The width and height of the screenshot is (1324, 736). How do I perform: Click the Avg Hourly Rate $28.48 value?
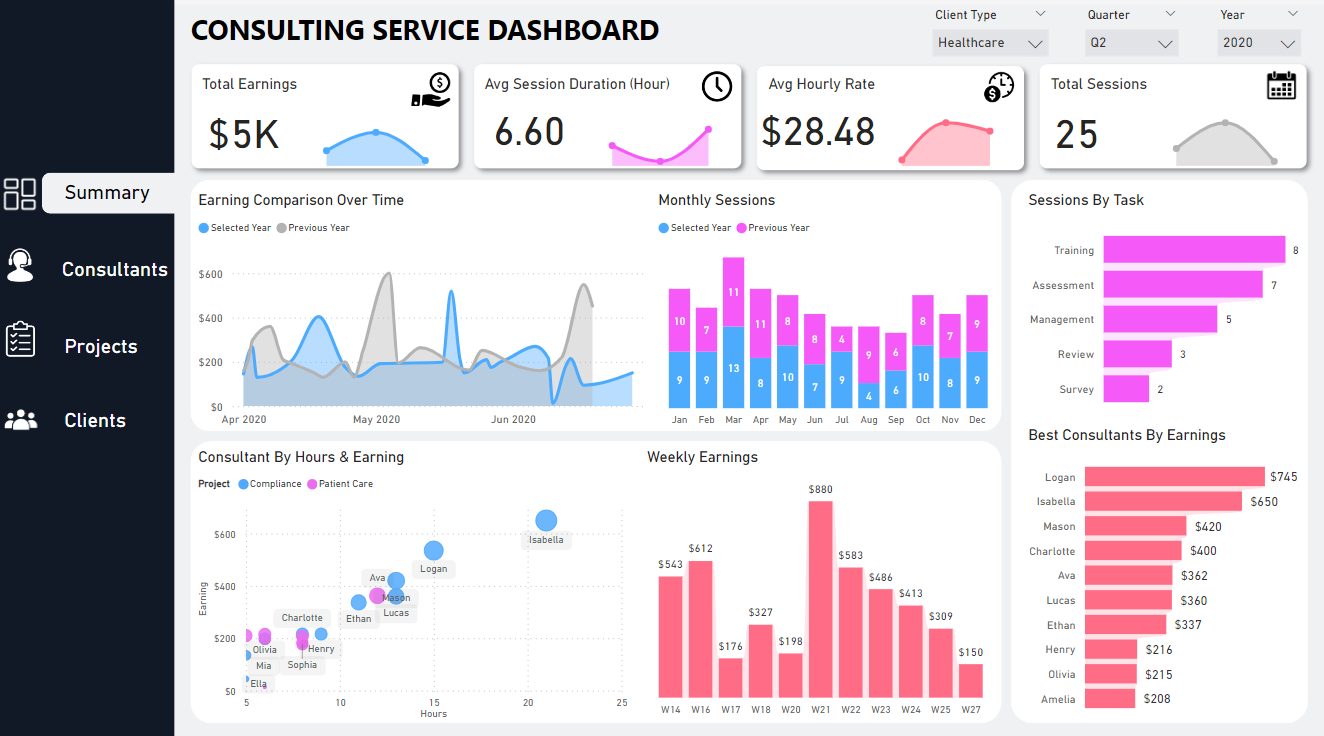pyautogui.click(x=818, y=131)
